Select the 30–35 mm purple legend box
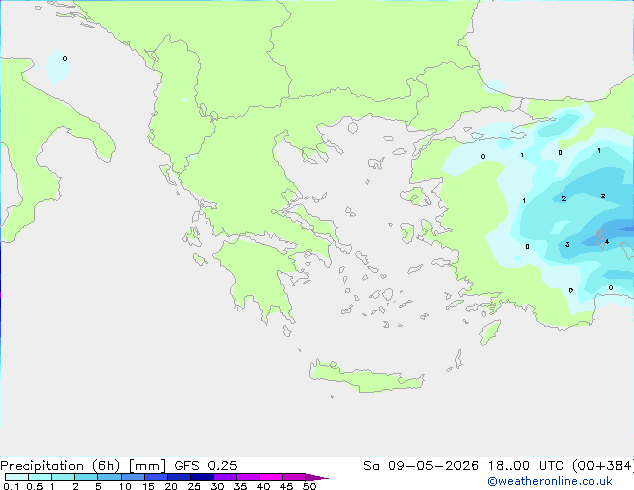Viewport: 634px width, 490px height. coord(225,477)
